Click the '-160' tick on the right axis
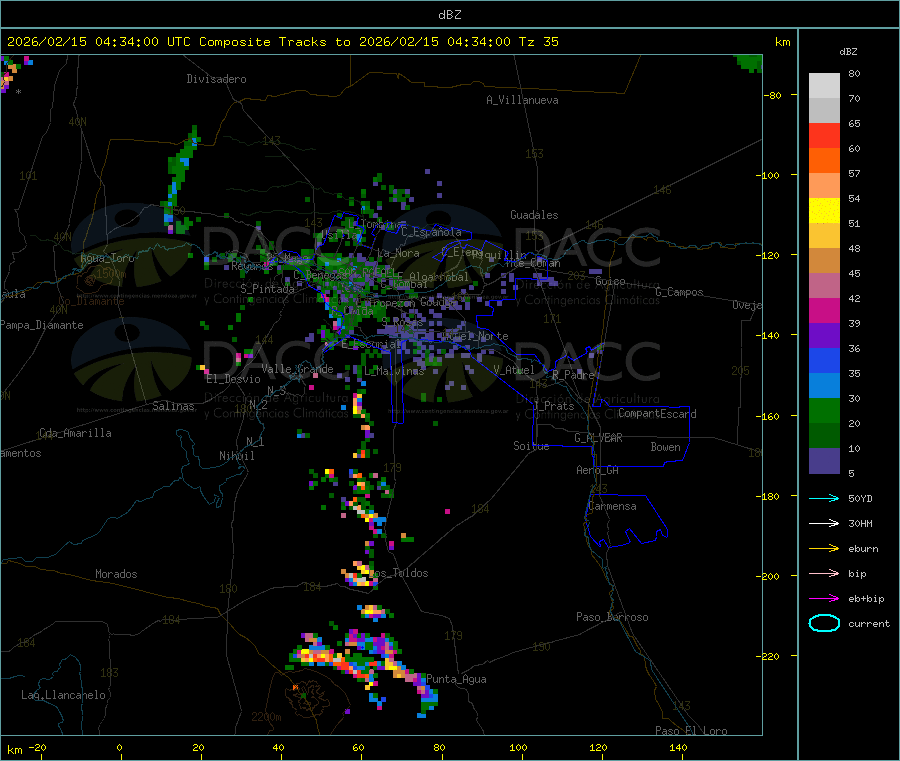900x761 pixels. [770, 416]
